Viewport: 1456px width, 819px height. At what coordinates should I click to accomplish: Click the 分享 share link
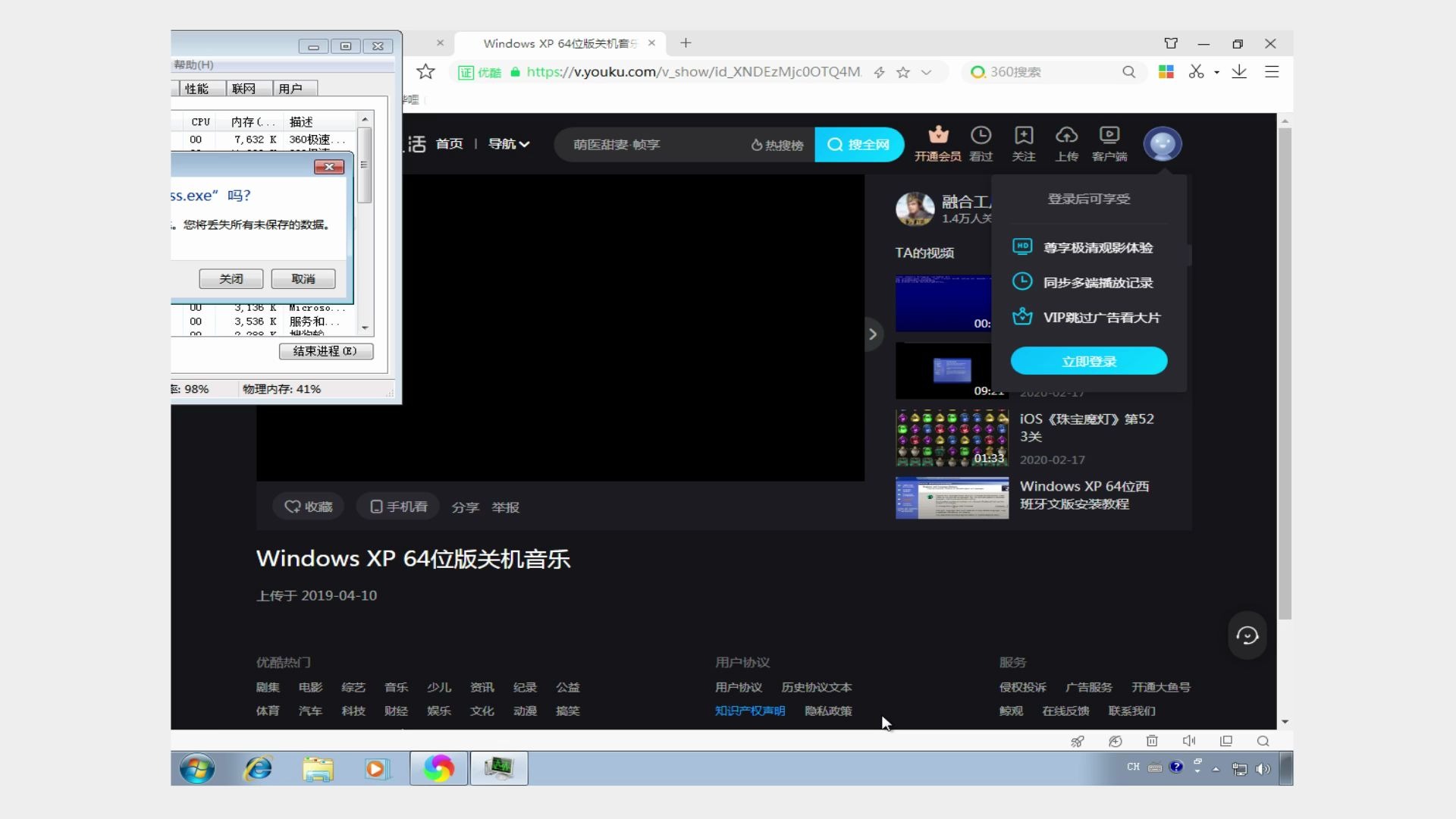point(465,507)
